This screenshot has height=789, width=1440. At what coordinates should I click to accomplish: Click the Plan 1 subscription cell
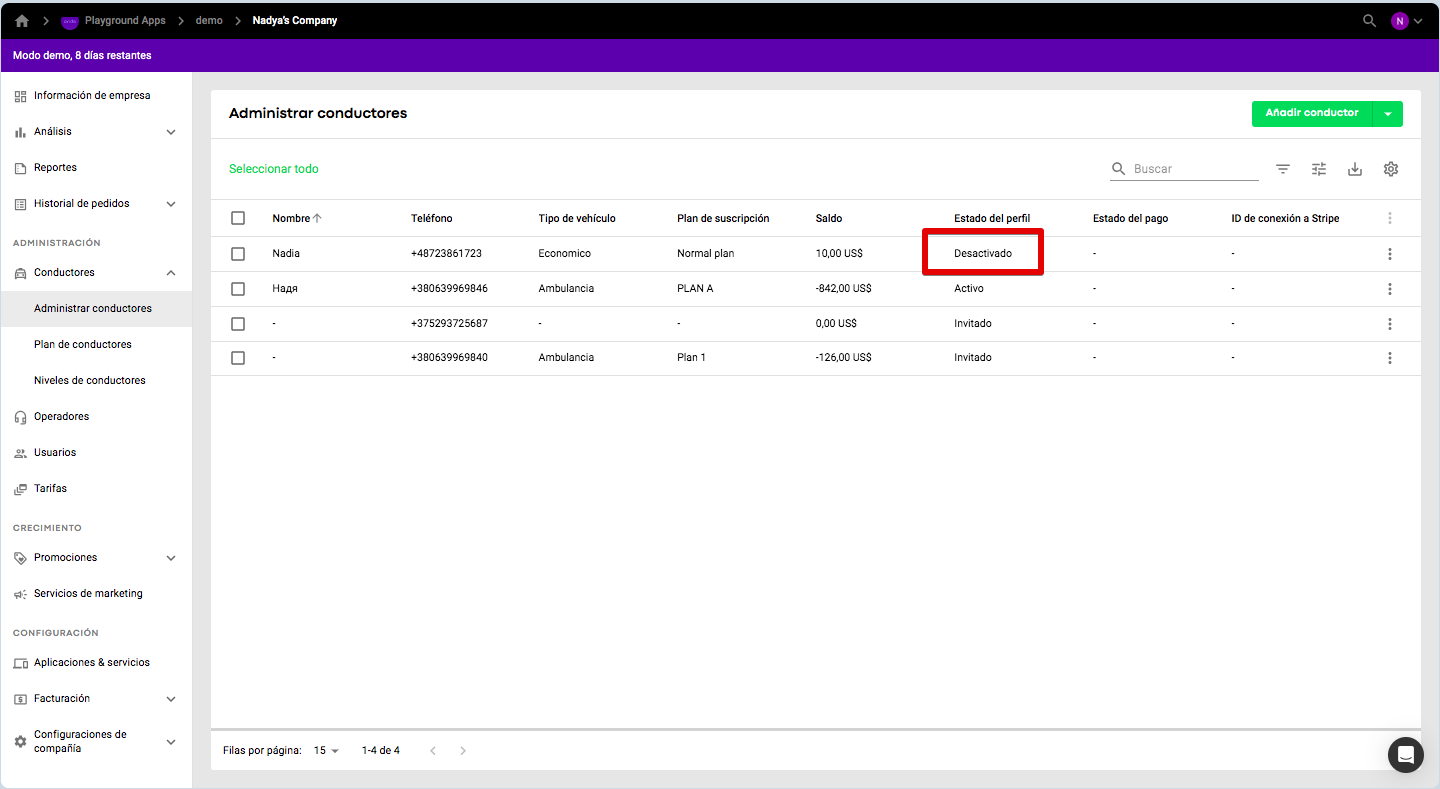click(x=691, y=358)
